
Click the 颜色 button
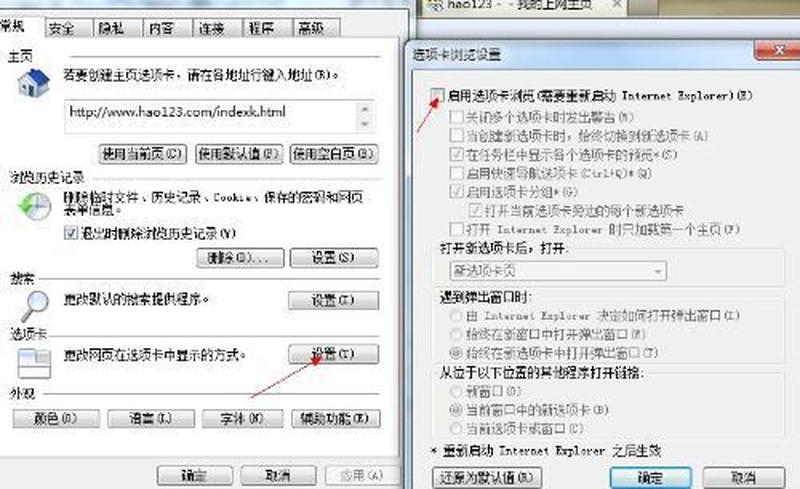pos(56,419)
